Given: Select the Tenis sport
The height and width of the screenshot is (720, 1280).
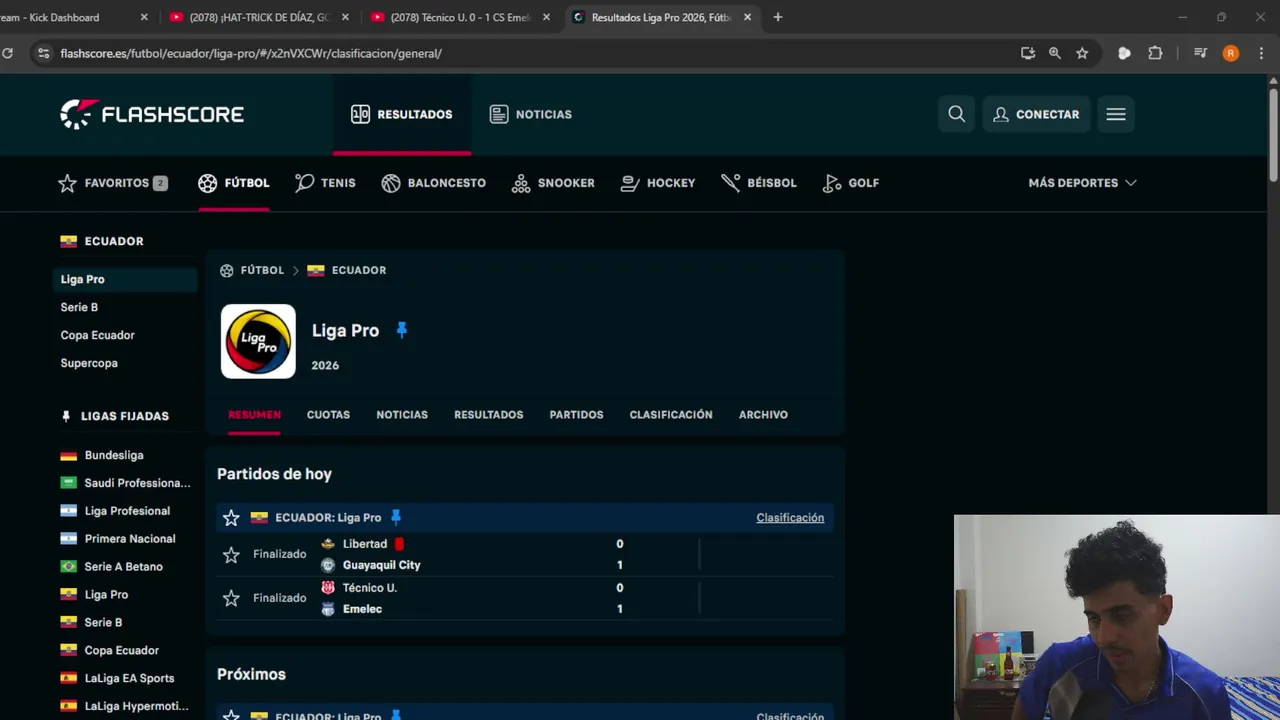Looking at the screenshot, I should tap(325, 183).
